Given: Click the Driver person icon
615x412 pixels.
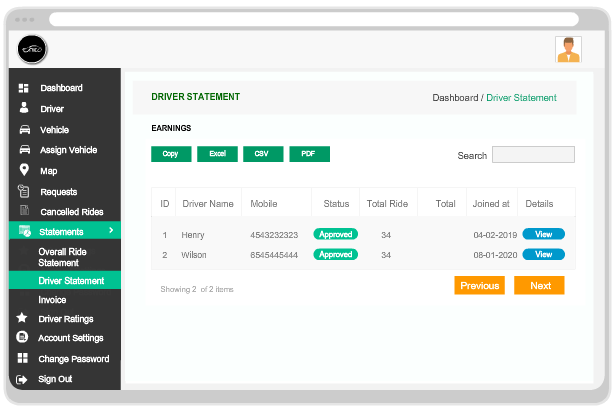Looking at the screenshot, I should point(24,108).
